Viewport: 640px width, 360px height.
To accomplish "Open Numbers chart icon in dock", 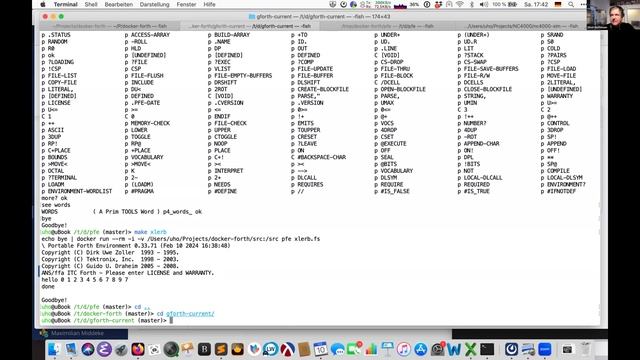I will pyautogui.click(x=371, y=349).
